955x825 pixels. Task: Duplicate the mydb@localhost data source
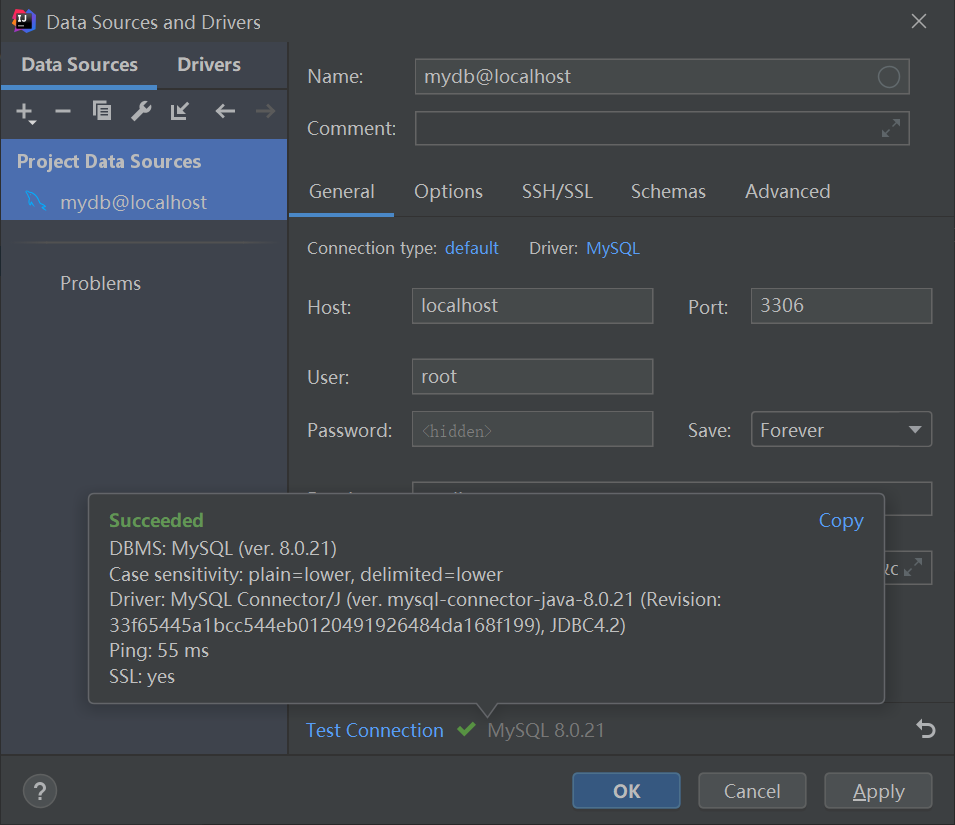pos(101,112)
